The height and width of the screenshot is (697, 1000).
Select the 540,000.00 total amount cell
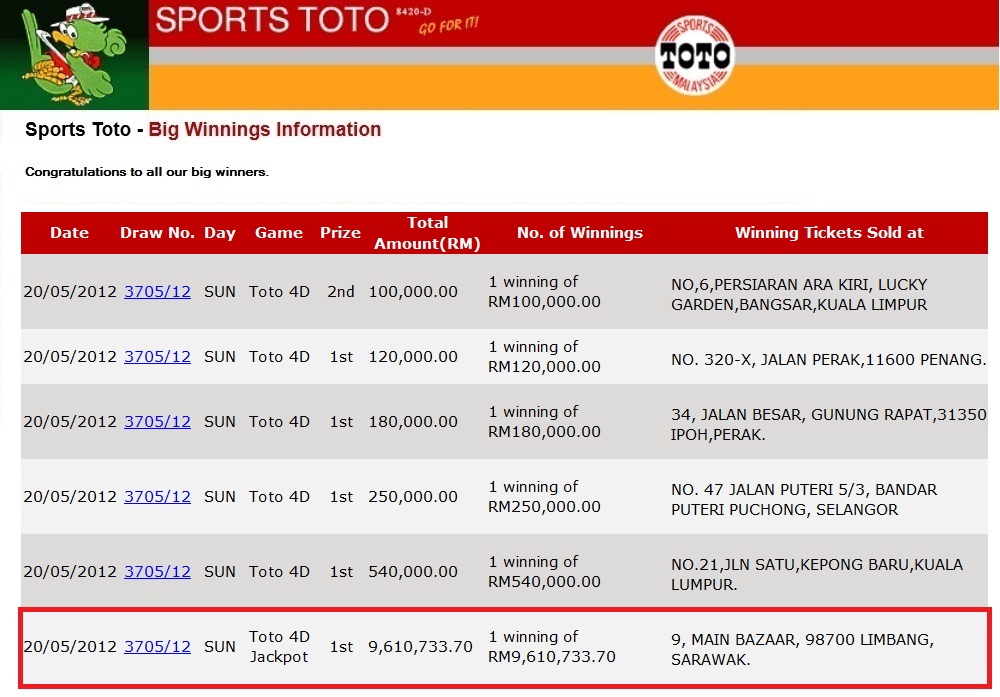413,572
